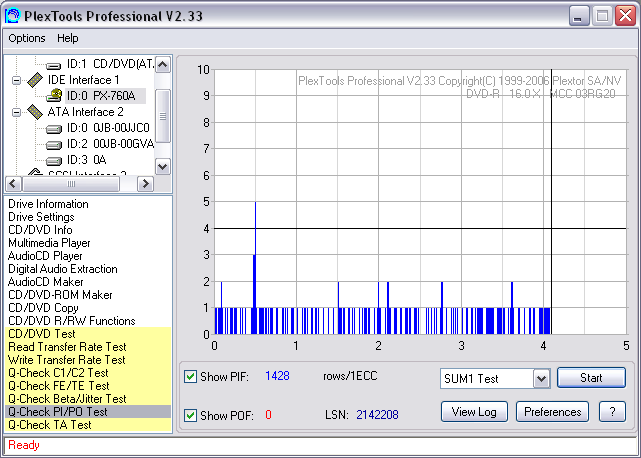The image size is (641, 458).
Task: Select Read Transfer Rate Test
Action: click(x=88, y=347)
